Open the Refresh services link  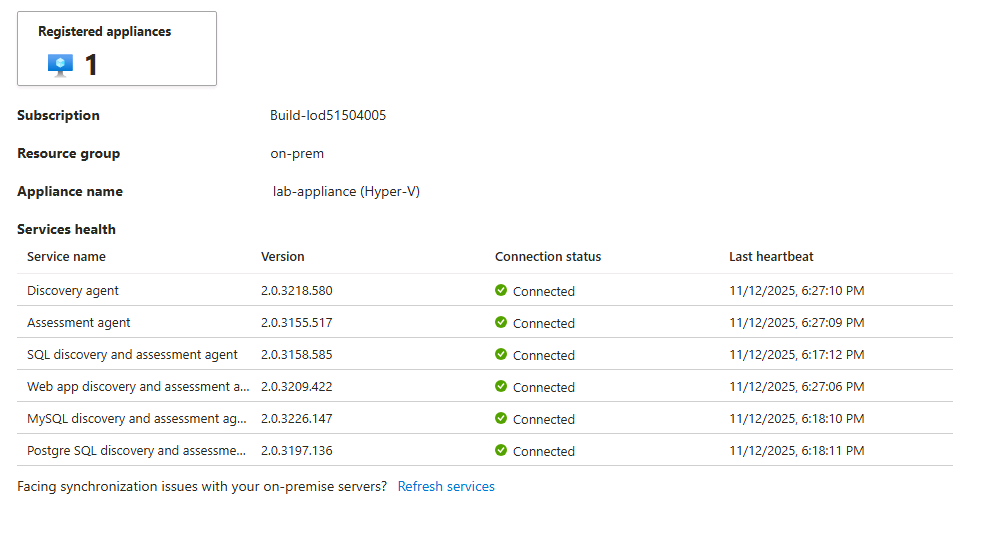(446, 486)
